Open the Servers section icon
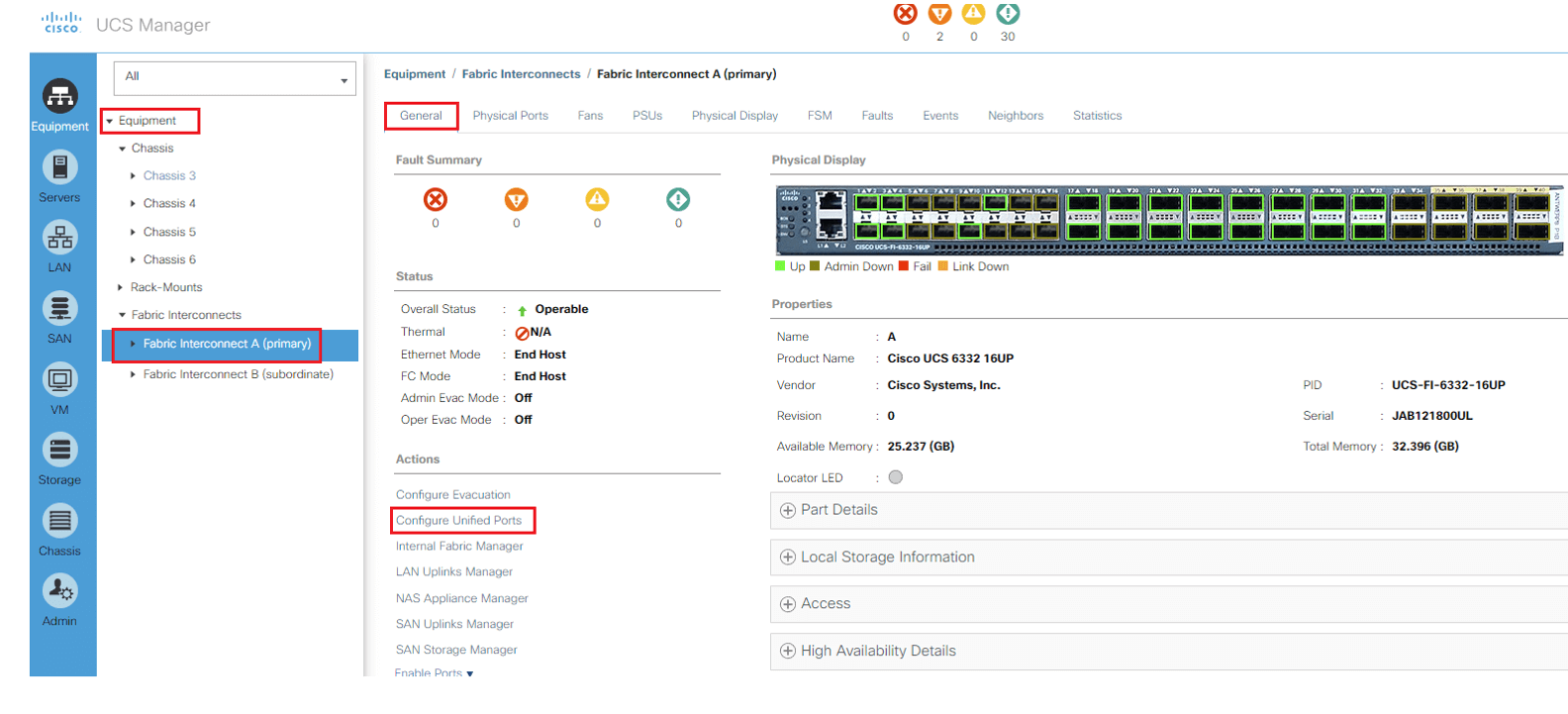The width and height of the screenshot is (1568, 714). click(59, 167)
